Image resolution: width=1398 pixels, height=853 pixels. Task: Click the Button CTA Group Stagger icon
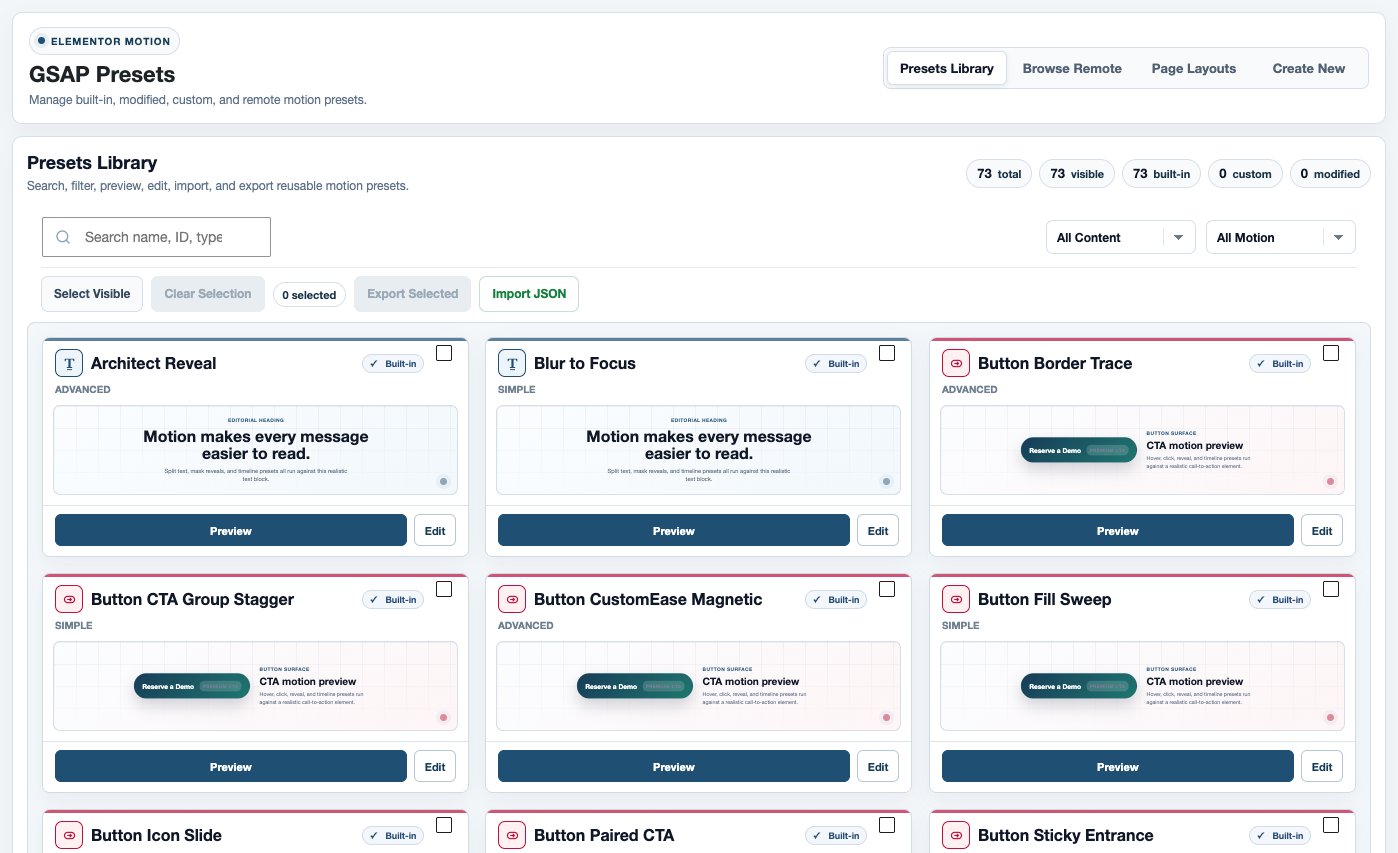(69, 599)
